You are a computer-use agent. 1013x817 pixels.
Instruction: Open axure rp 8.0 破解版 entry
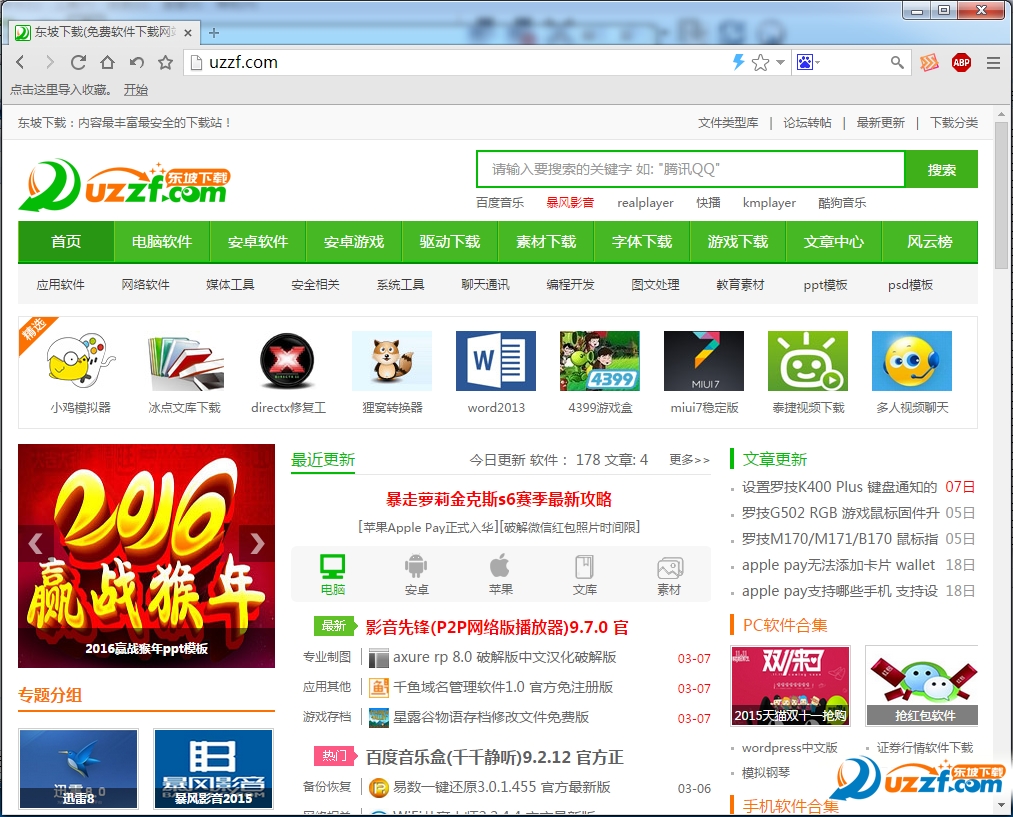pos(505,657)
